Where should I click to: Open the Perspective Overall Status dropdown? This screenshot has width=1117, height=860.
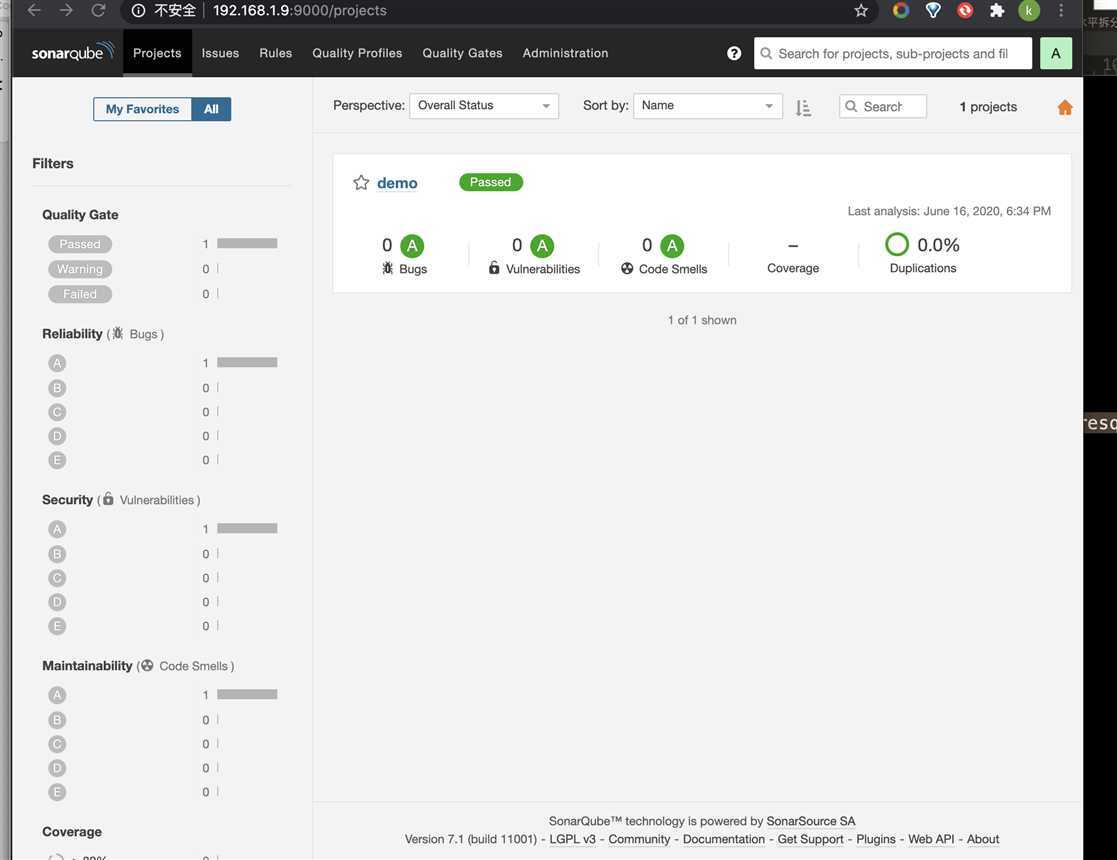484,105
